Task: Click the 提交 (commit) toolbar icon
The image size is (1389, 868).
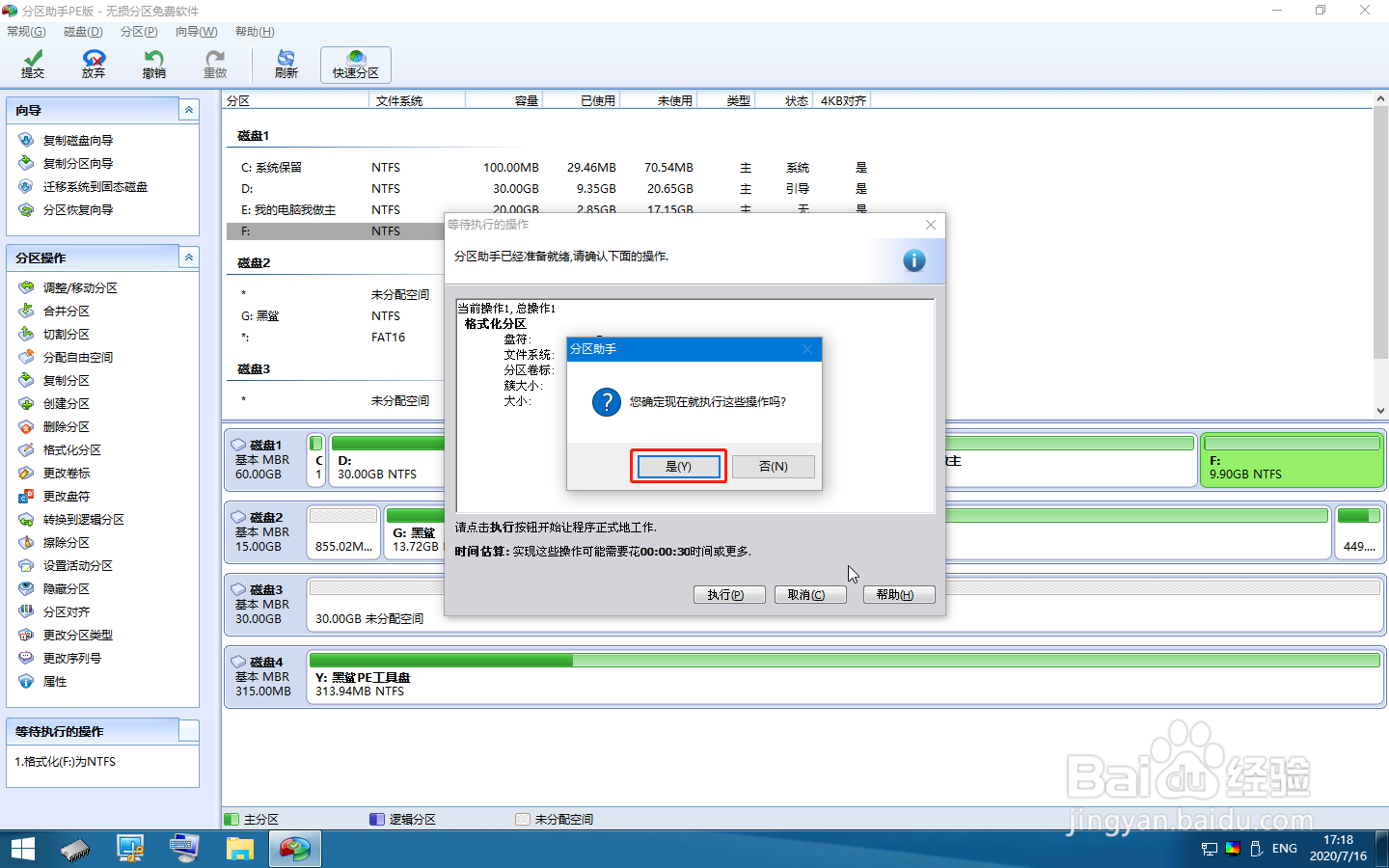Action: point(33,65)
